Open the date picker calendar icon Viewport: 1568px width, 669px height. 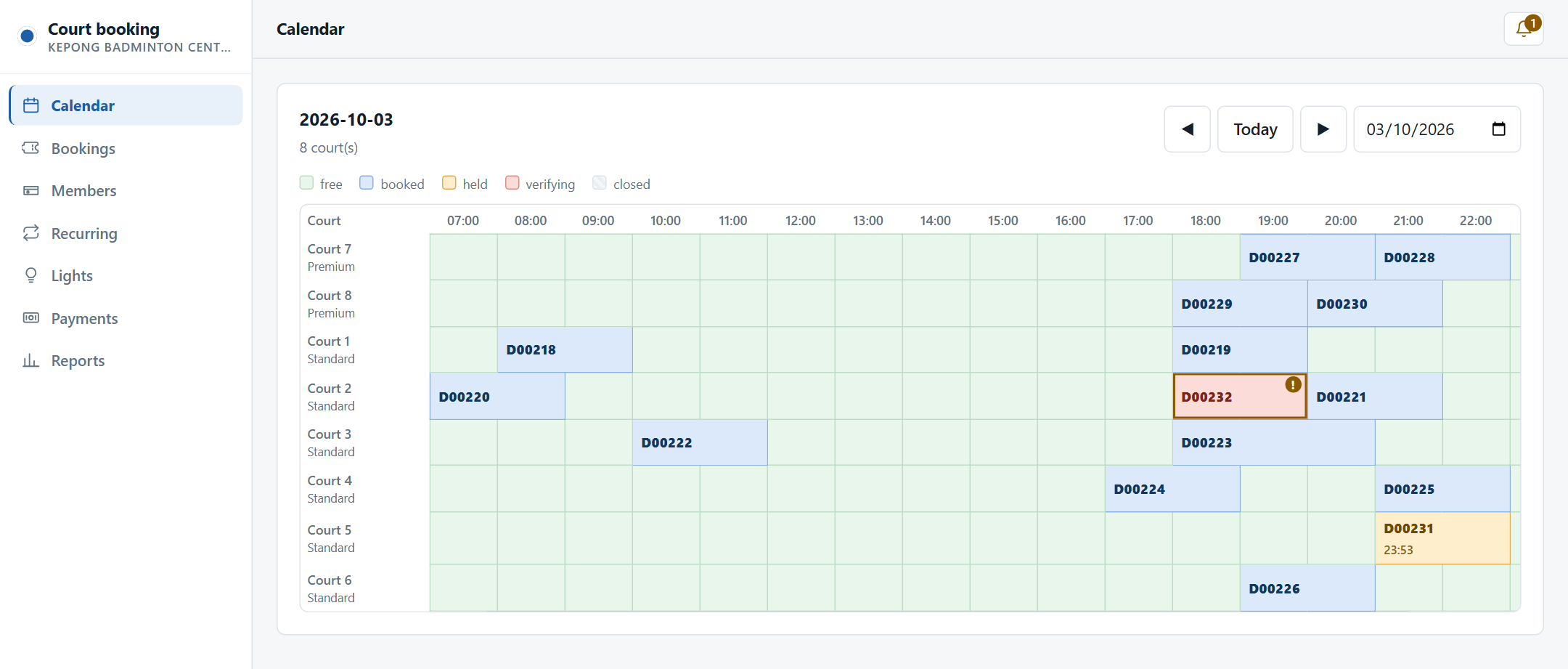pos(1498,129)
